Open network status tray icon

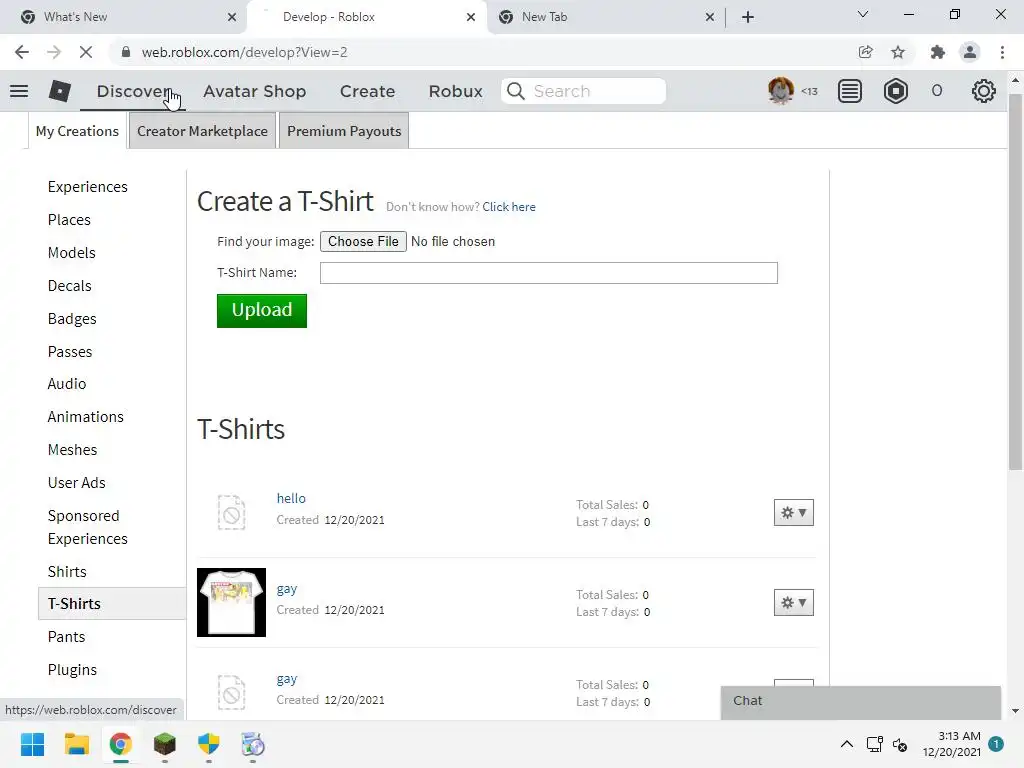coord(874,744)
